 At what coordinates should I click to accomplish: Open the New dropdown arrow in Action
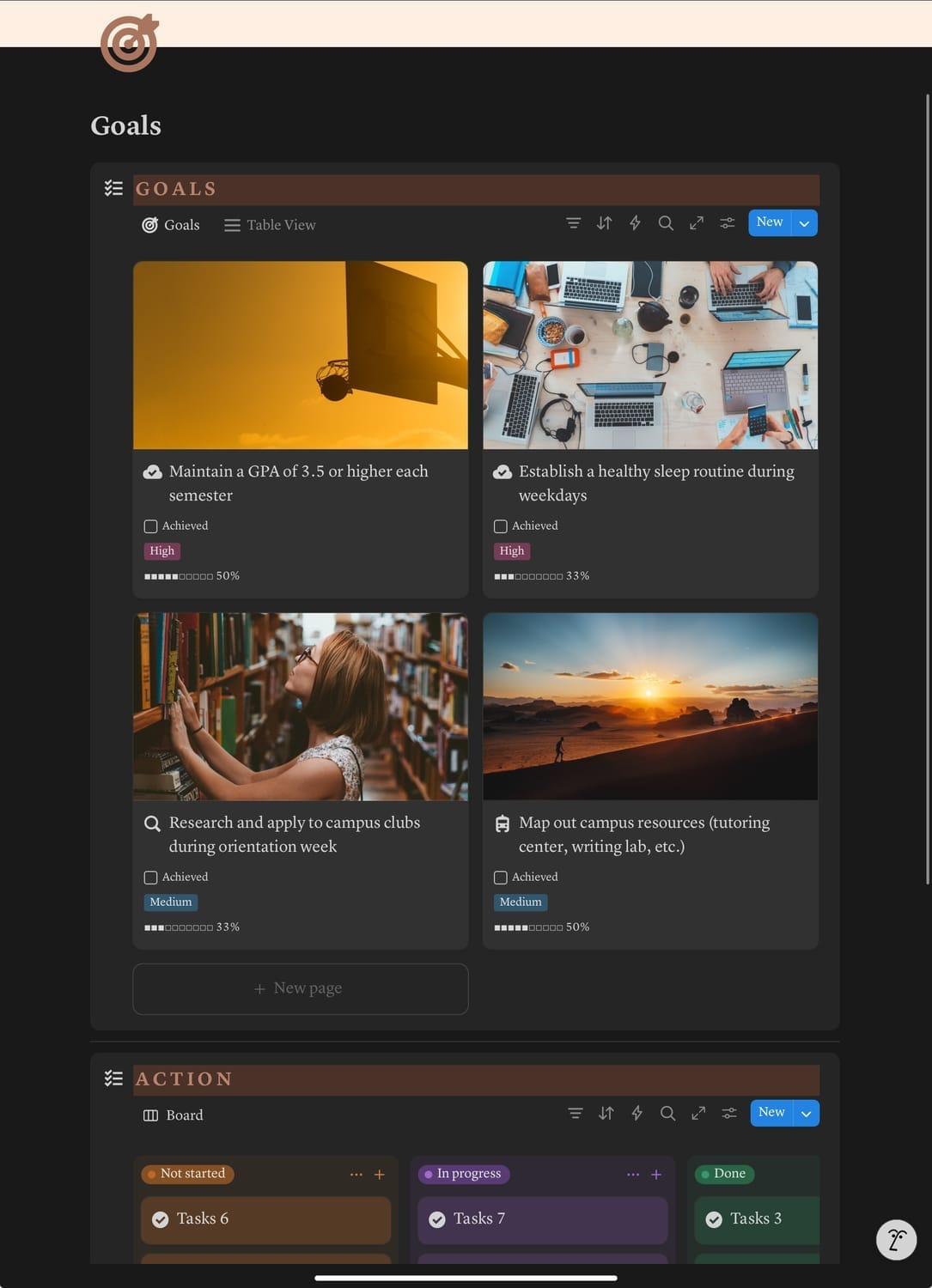tap(806, 1113)
